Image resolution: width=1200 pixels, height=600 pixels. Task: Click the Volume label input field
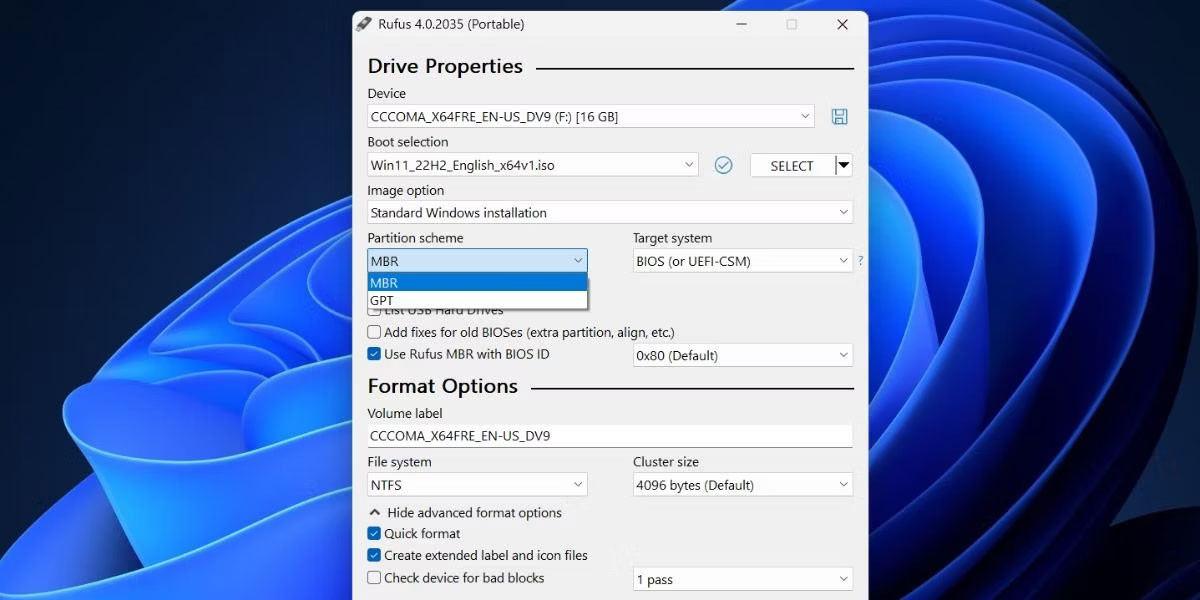click(x=610, y=436)
